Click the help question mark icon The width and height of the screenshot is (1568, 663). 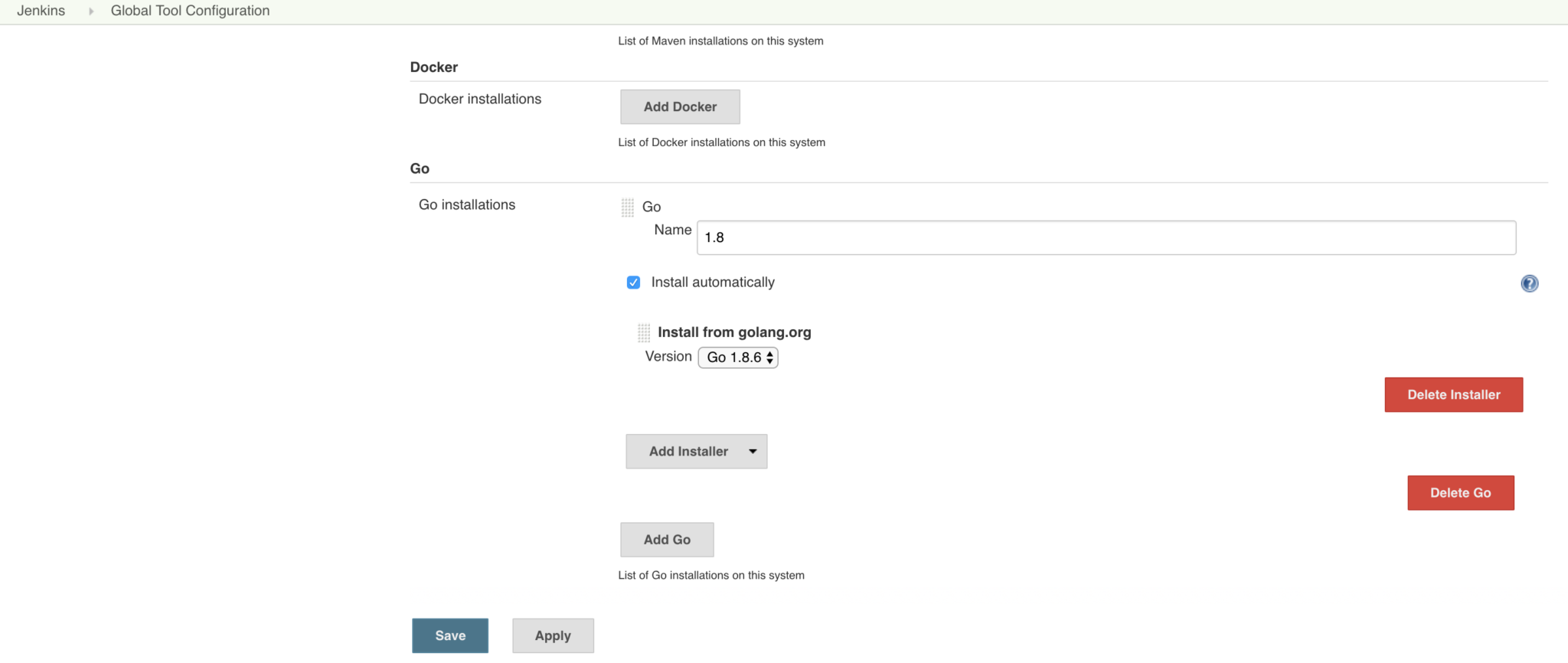(x=1529, y=283)
